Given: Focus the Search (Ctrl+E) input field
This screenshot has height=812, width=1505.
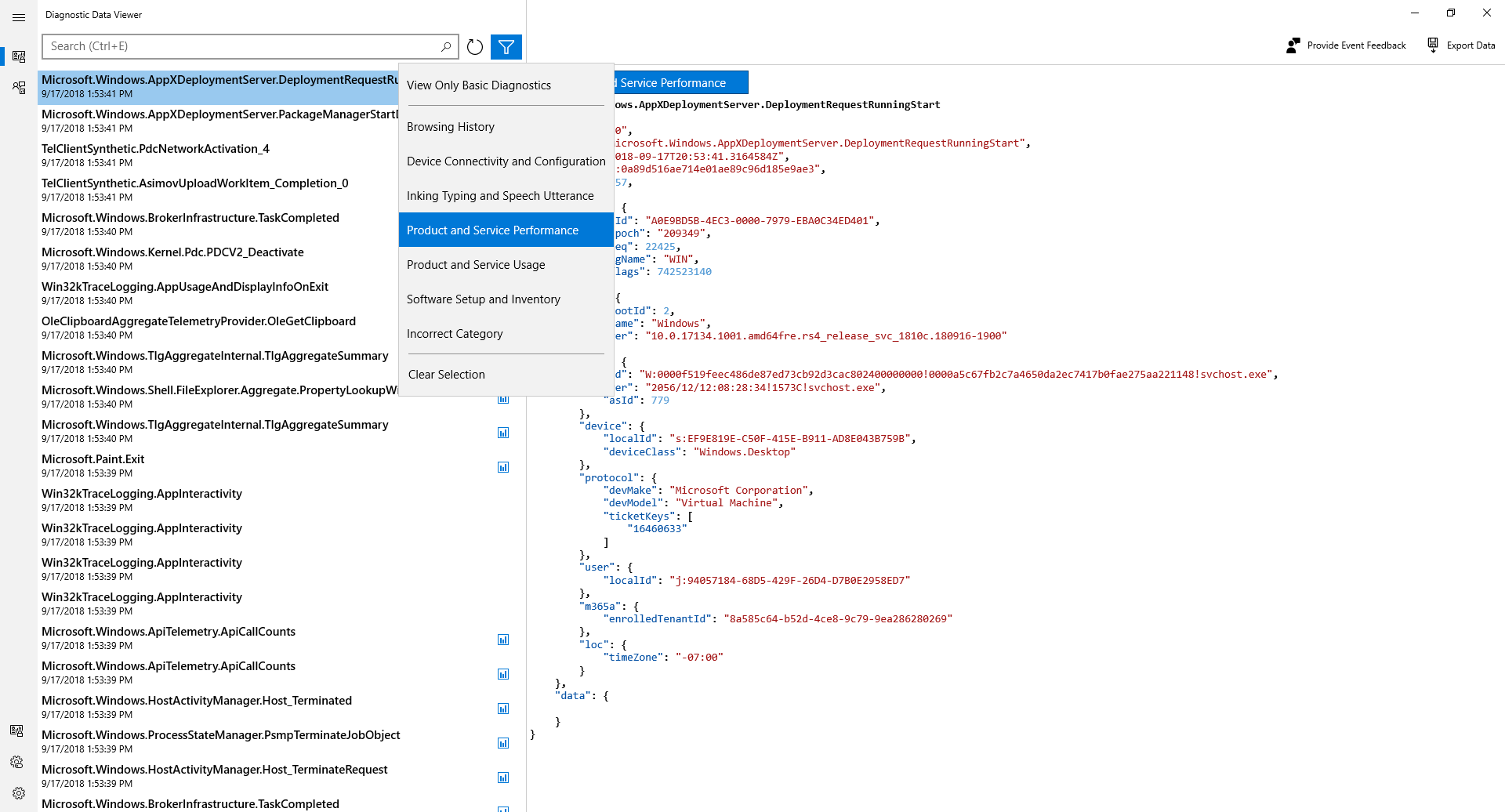Looking at the screenshot, I should (x=239, y=47).
